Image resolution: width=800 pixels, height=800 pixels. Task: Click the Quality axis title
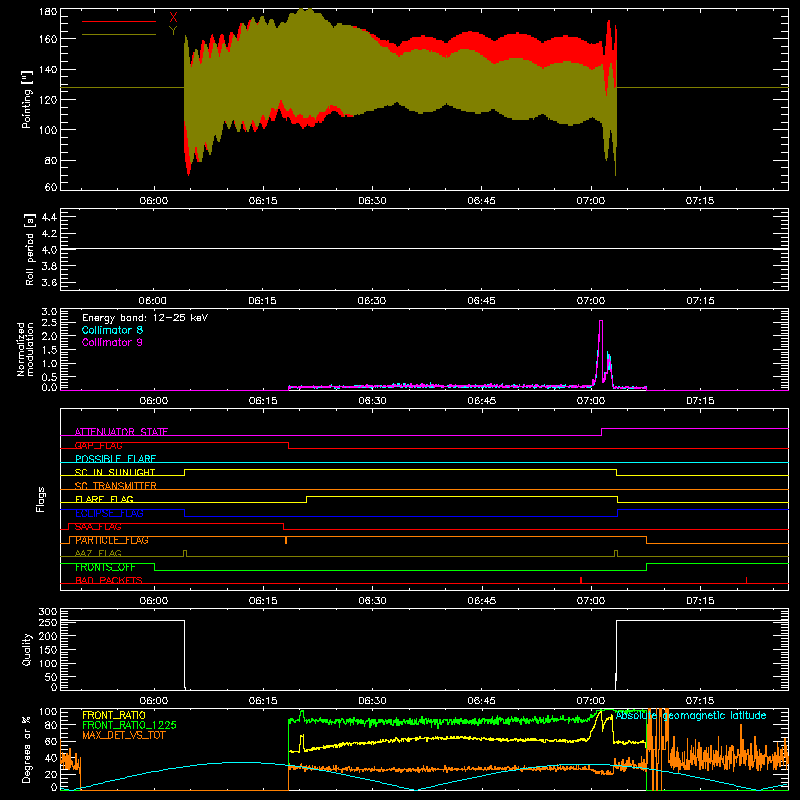click(x=27, y=649)
